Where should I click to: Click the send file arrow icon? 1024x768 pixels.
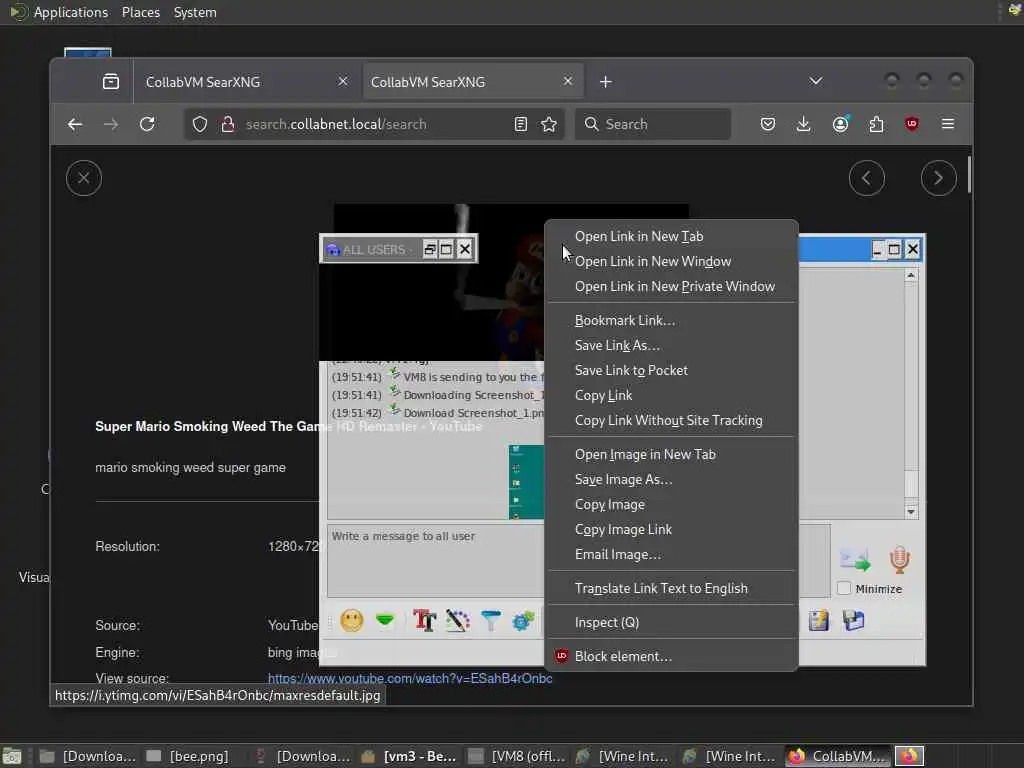[x=855, y=560]
